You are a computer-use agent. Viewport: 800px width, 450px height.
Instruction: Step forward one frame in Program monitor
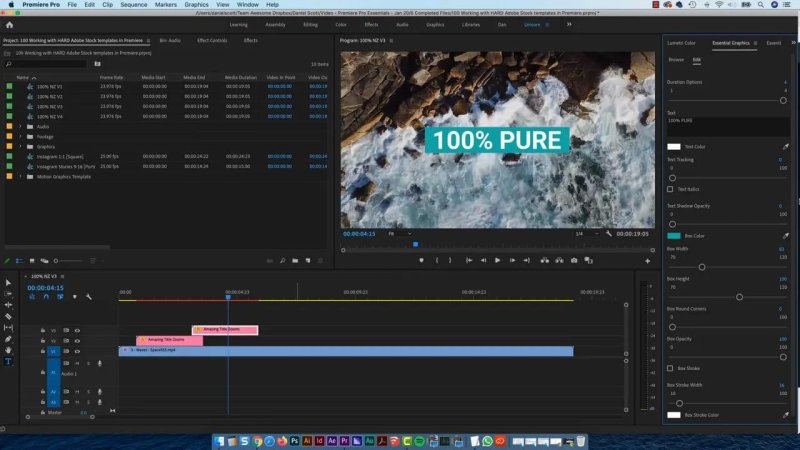(x=512, y=261)
